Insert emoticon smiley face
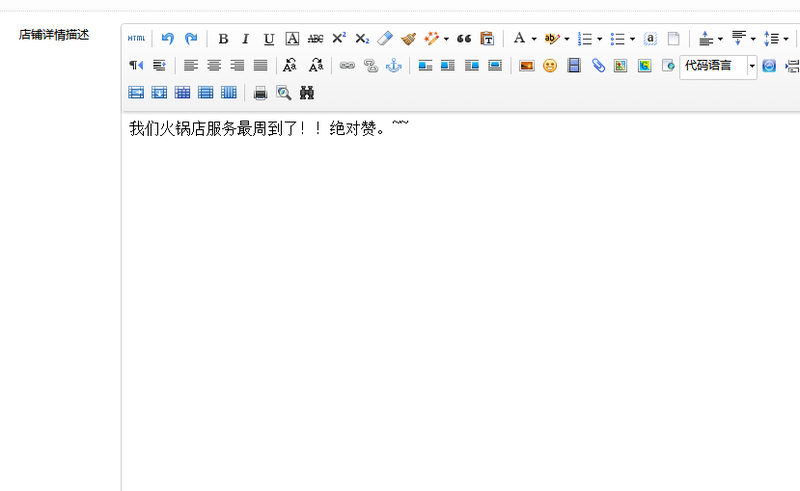Image resolution: width=800 pixels, height=491 pixels. coord(550,66)
